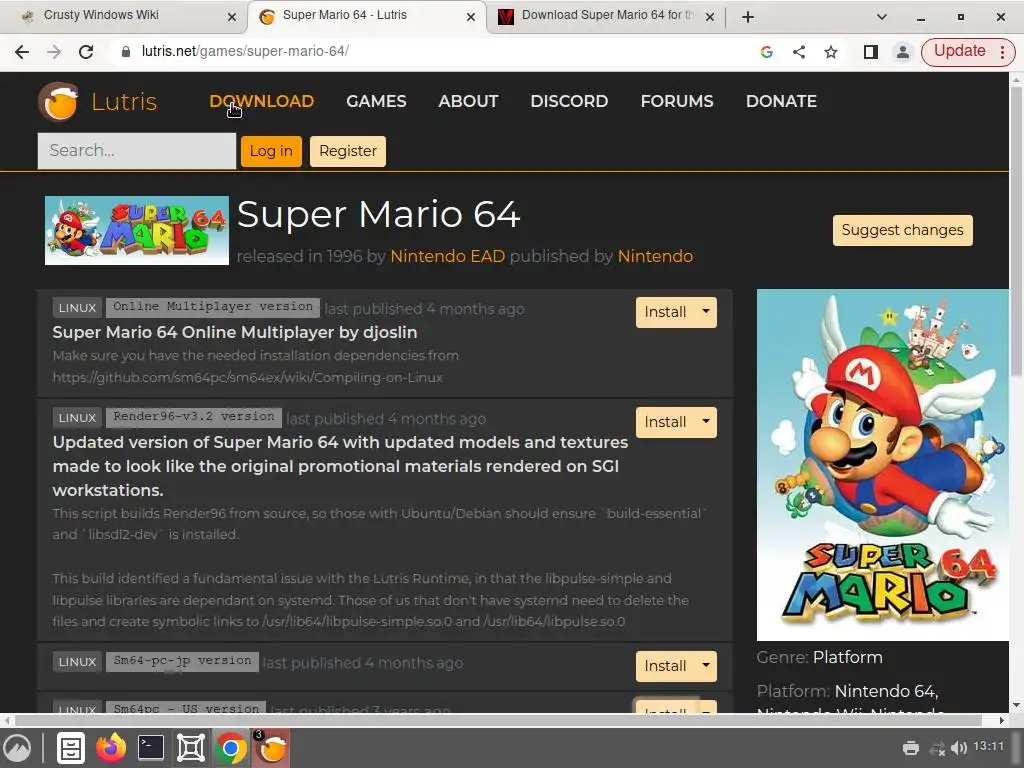The image size is (1024, 768).
Task: Open the tab search chevron
Action: [882, 17]
